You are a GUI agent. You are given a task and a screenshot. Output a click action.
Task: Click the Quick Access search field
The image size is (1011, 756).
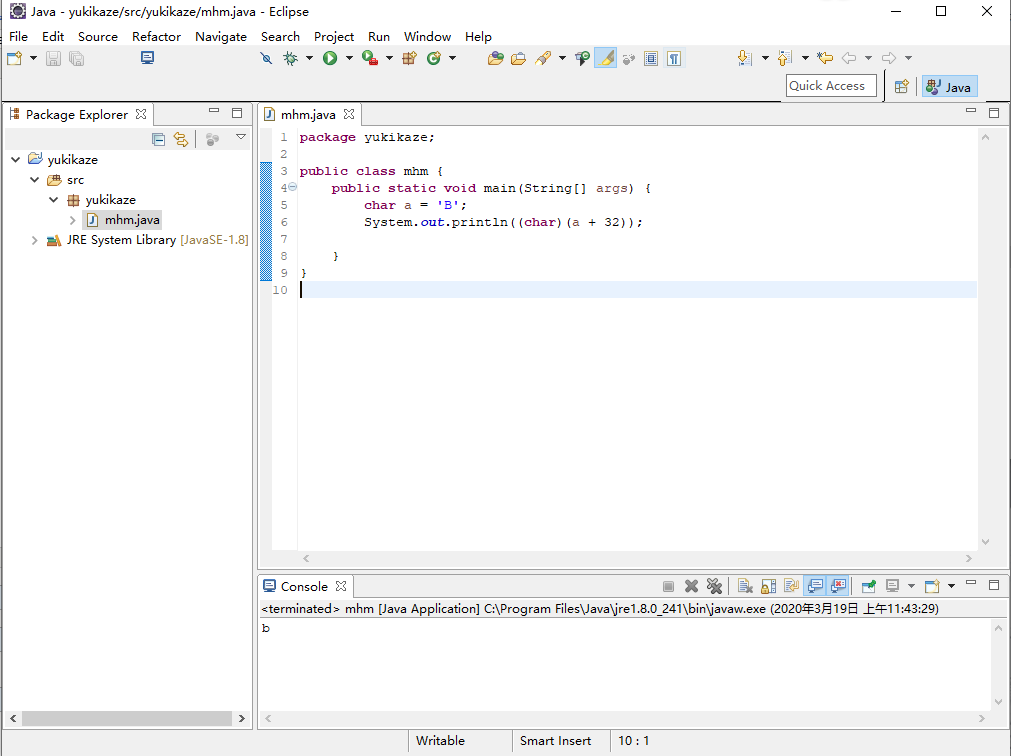click(830, 86)
